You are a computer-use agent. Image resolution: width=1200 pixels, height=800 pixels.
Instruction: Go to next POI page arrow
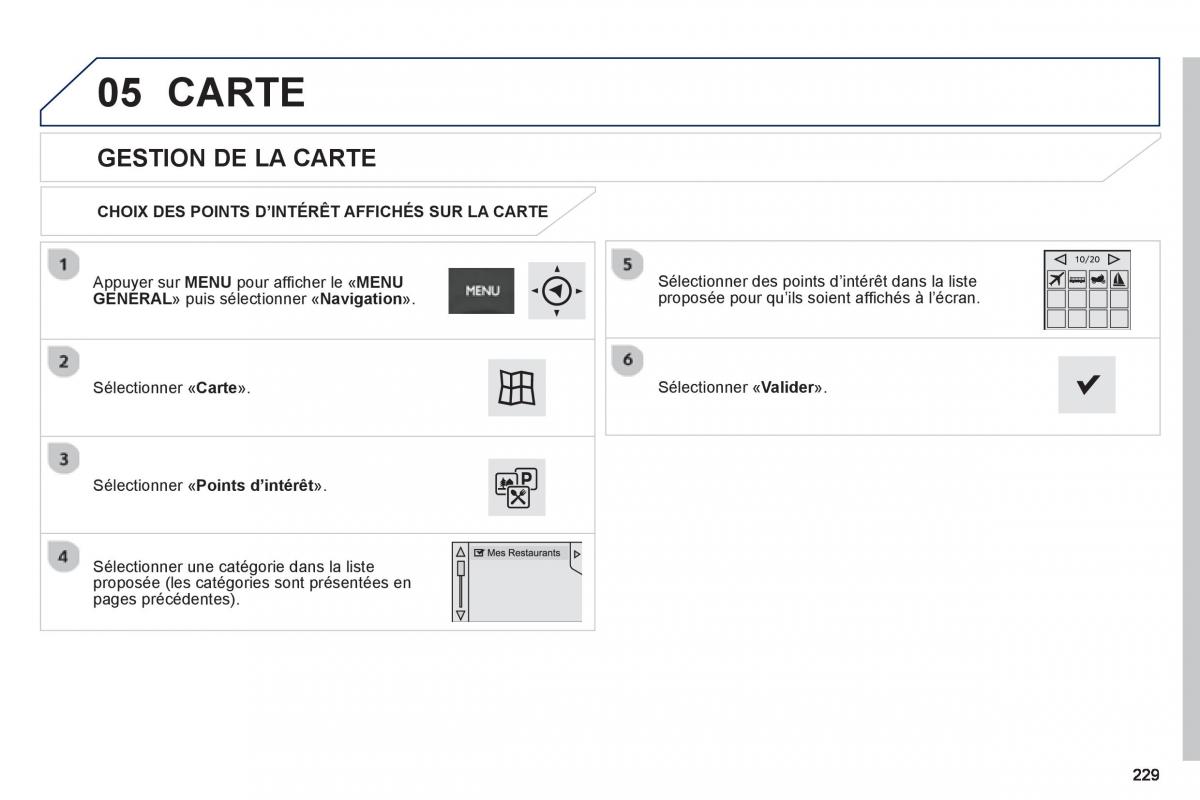click(1114, 259)
